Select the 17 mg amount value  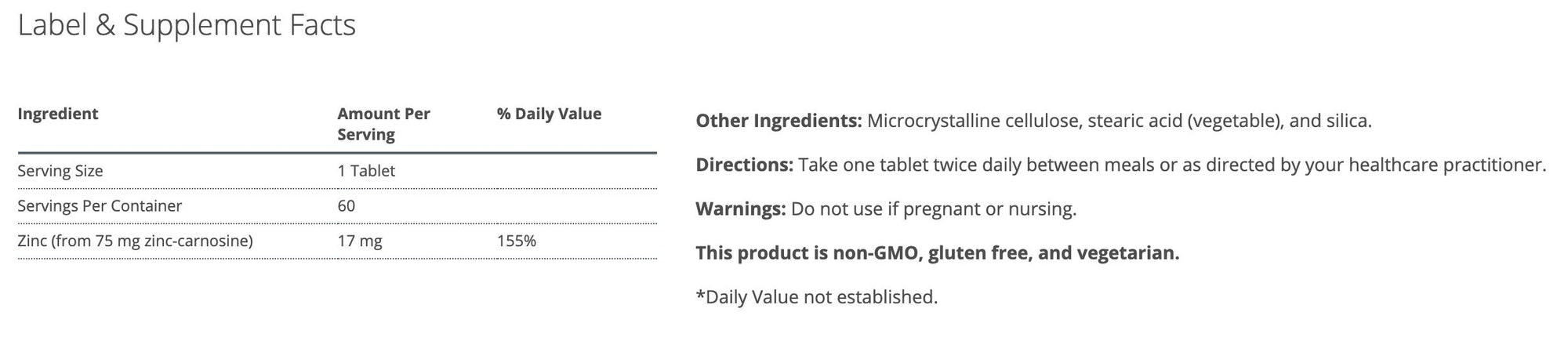(x=360, y=241)
